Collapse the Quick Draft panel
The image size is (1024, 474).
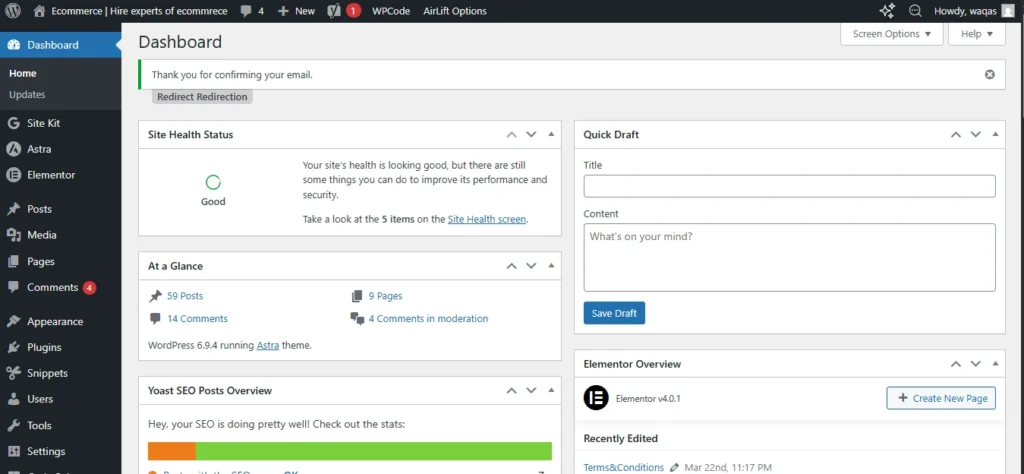[995, 134]
